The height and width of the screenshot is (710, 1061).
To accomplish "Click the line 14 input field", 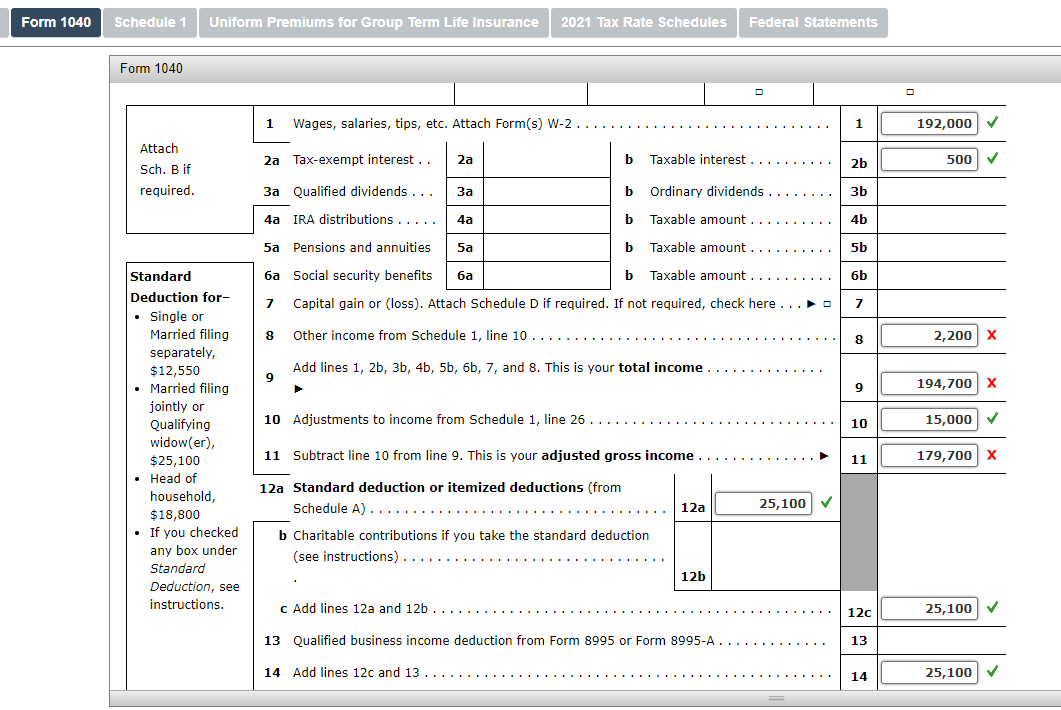I will point(929,673).
